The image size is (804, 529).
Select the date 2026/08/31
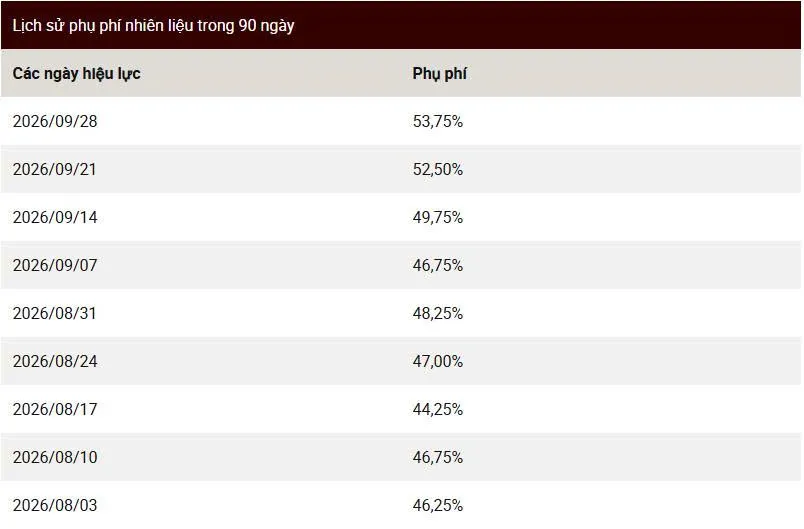54,313
